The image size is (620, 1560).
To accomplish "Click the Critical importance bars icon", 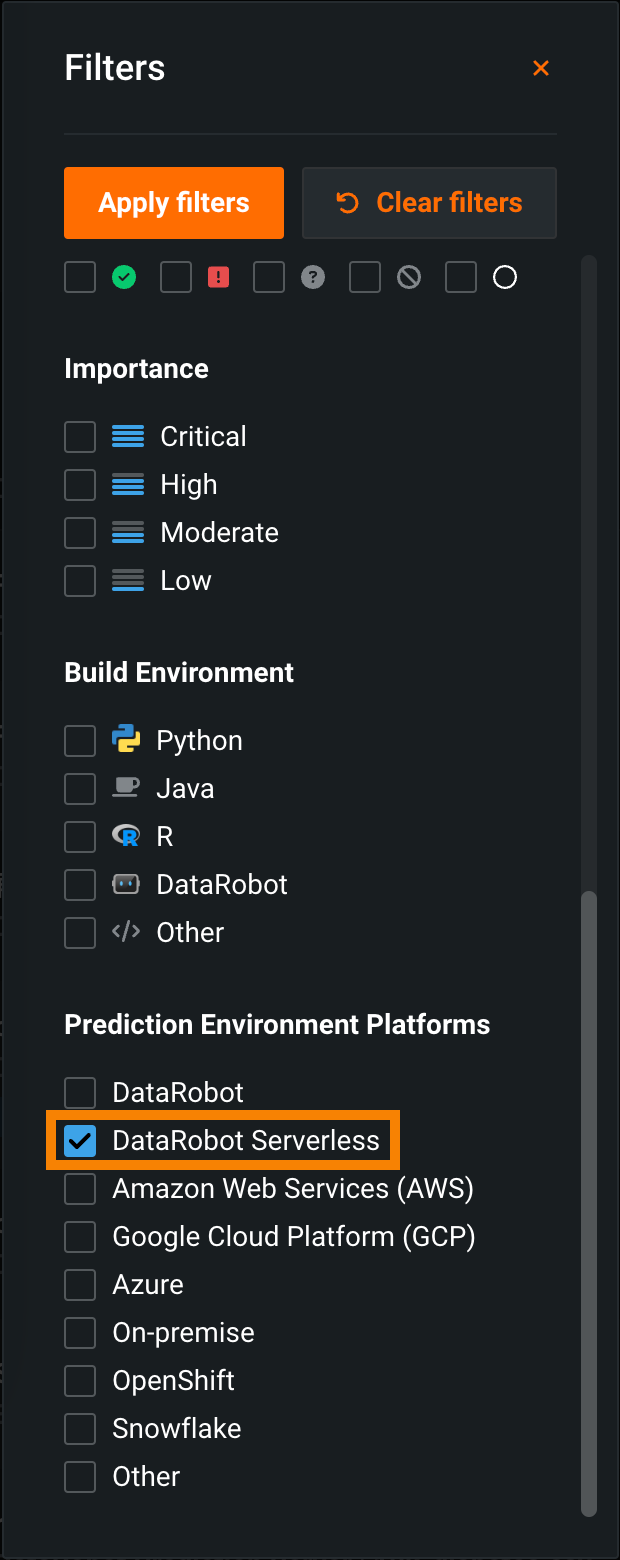I will click(128, 436).
